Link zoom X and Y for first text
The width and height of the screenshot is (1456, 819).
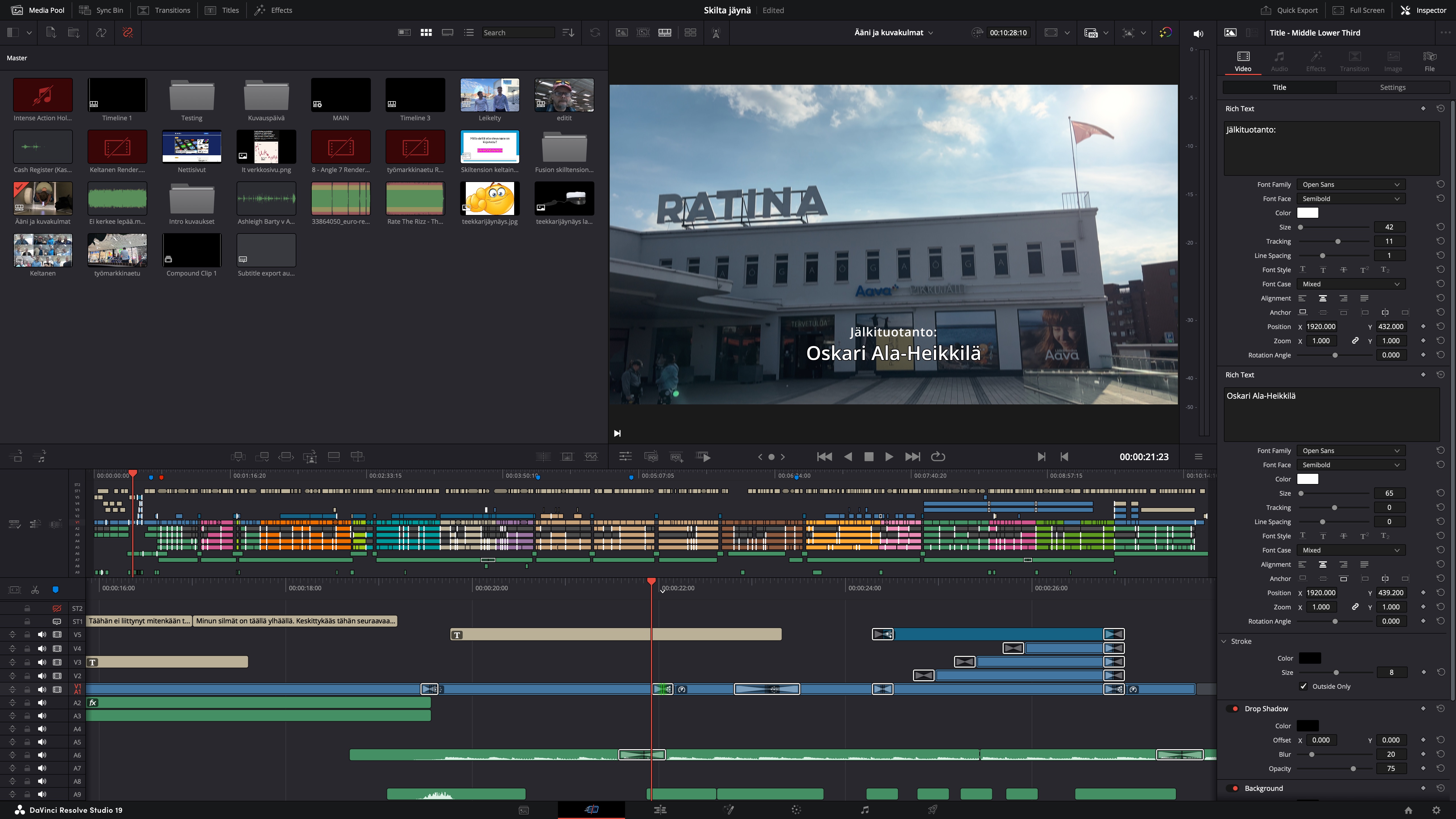[1355, 341]
